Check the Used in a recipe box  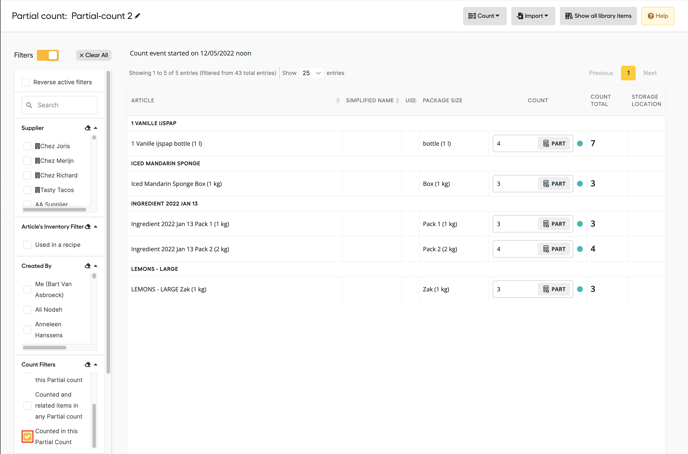tap(27, 245)
